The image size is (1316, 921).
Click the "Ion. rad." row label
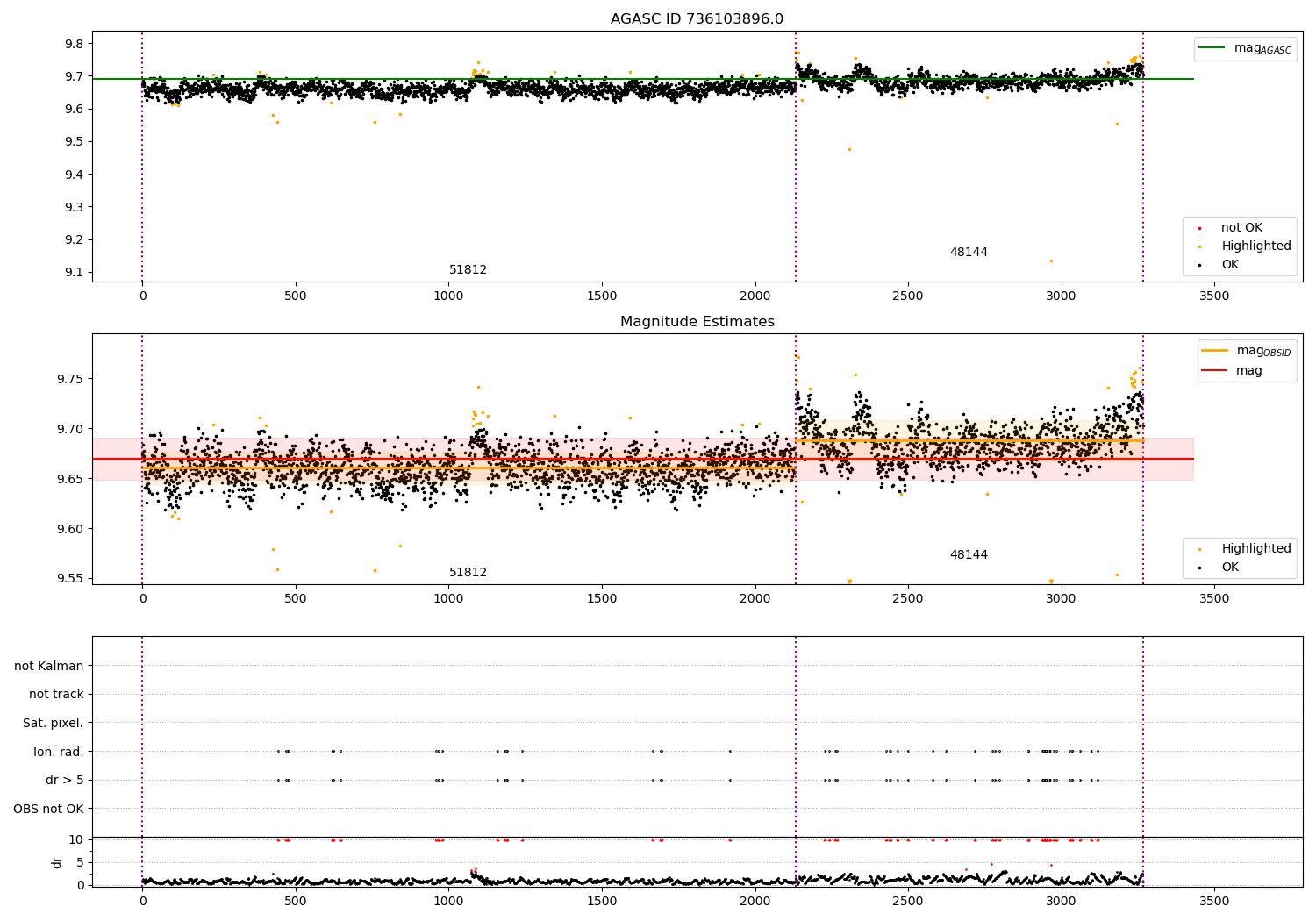coord(59,752)
